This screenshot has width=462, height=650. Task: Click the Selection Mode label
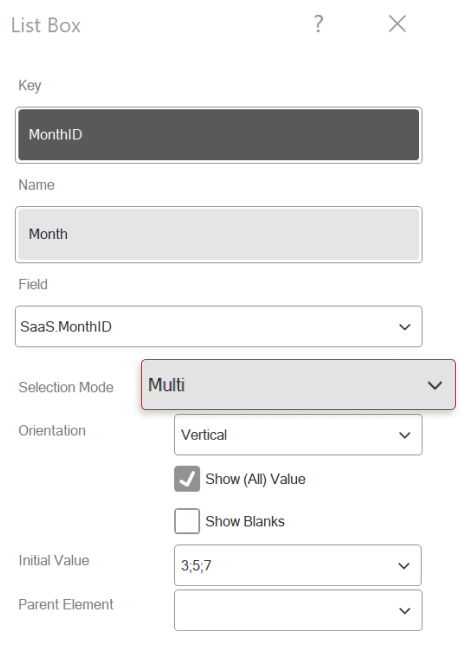[66, 387]
